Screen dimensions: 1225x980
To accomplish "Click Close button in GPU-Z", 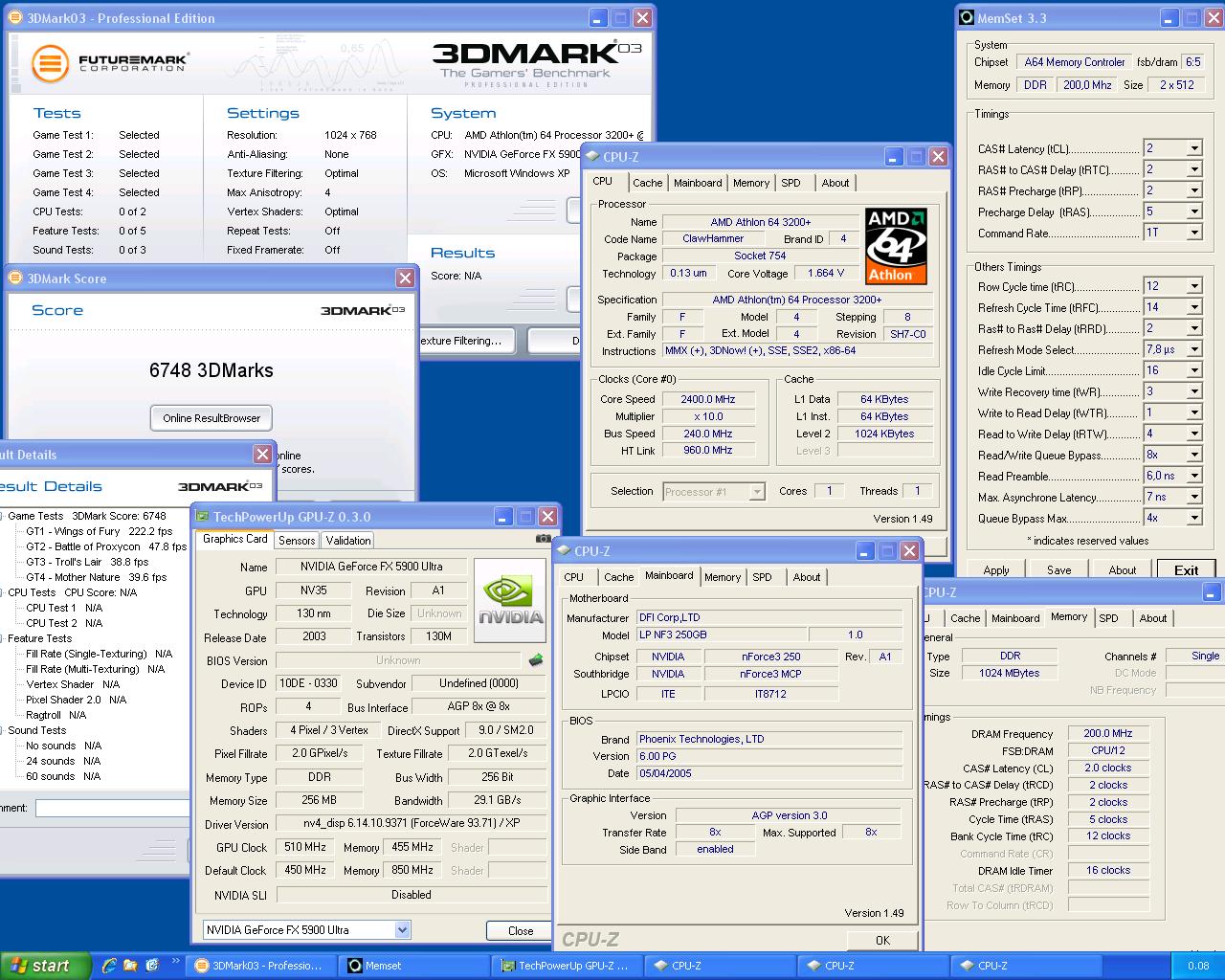I will coord(521,930).
